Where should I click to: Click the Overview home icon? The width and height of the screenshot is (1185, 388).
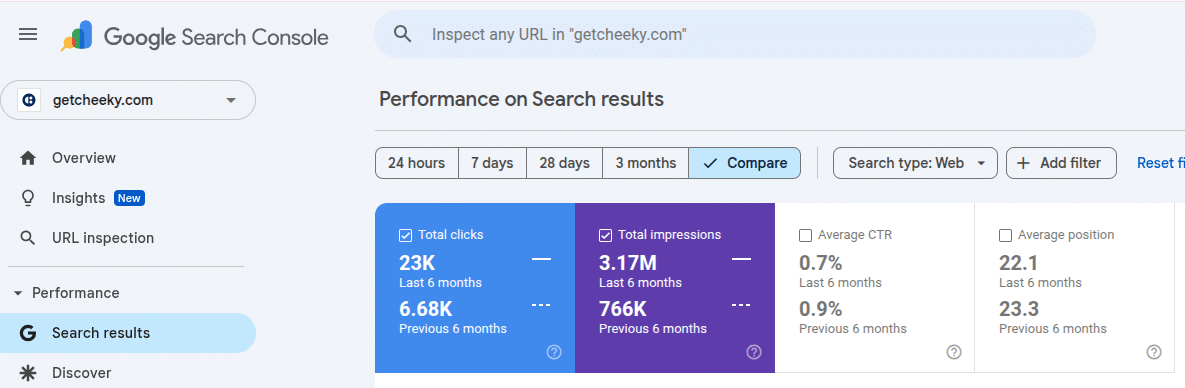28,158
